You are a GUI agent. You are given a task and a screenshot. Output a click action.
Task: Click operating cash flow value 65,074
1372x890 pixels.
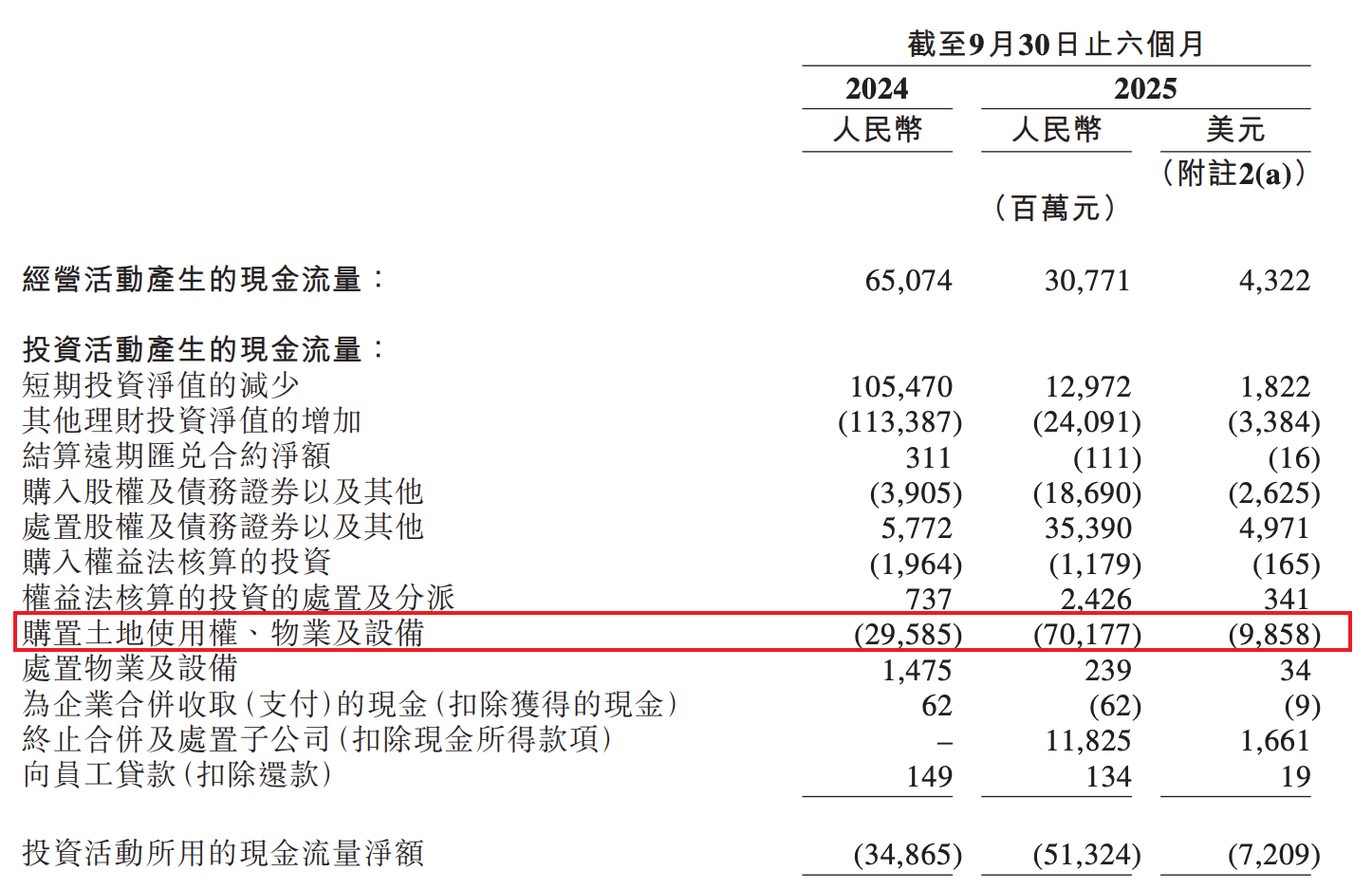coord(908,281)
